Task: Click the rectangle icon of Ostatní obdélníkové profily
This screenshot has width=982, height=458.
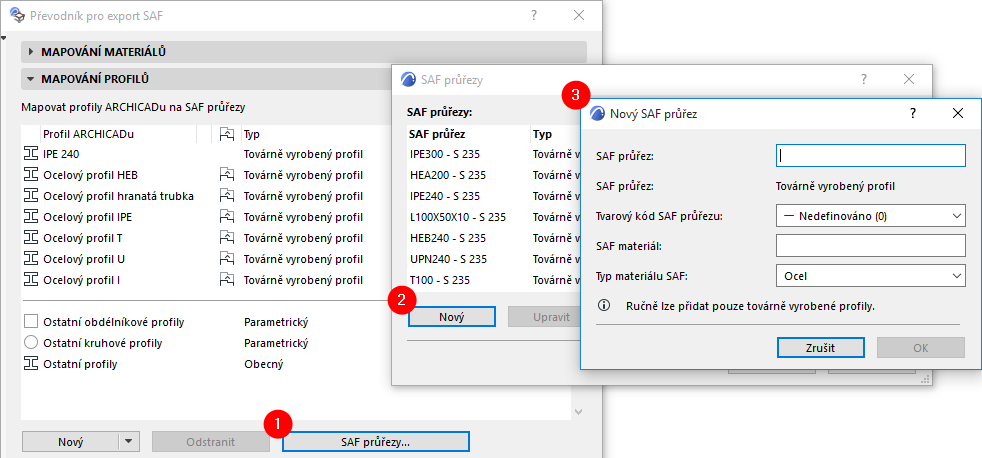Action: [31, 322]
